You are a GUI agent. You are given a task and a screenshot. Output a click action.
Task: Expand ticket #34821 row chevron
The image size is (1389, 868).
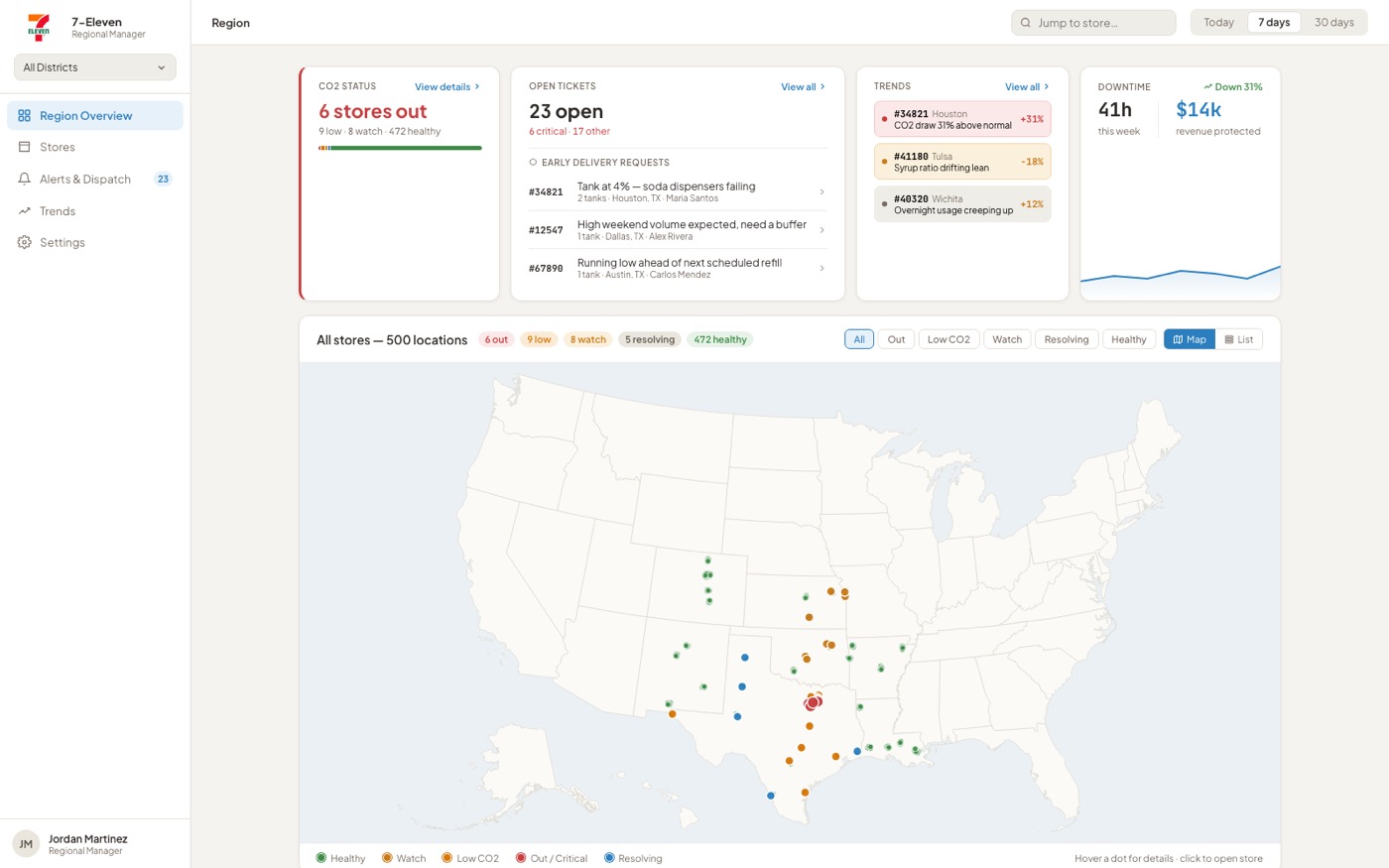(x=821, y=192)
